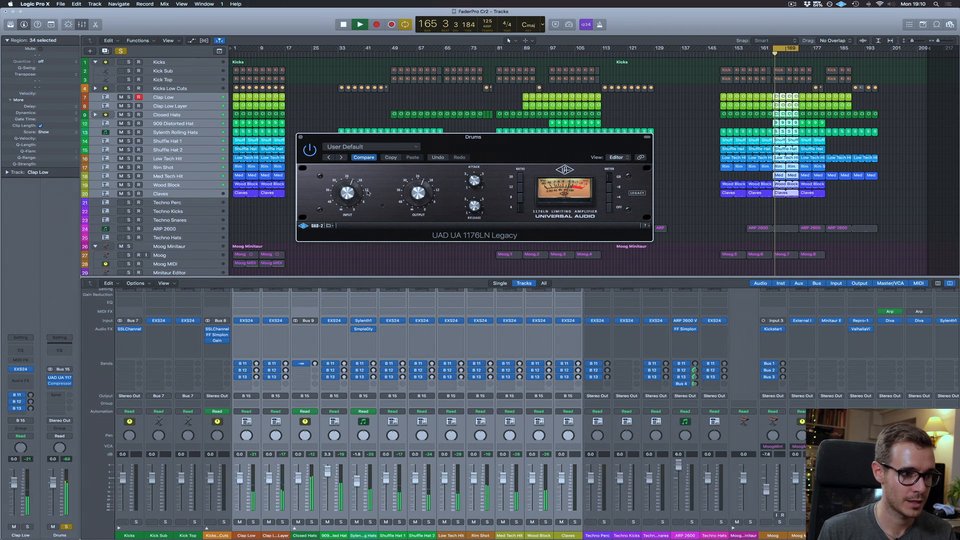Open Quick Help question mark icon

pyautogui.click(x=37, y=24)
